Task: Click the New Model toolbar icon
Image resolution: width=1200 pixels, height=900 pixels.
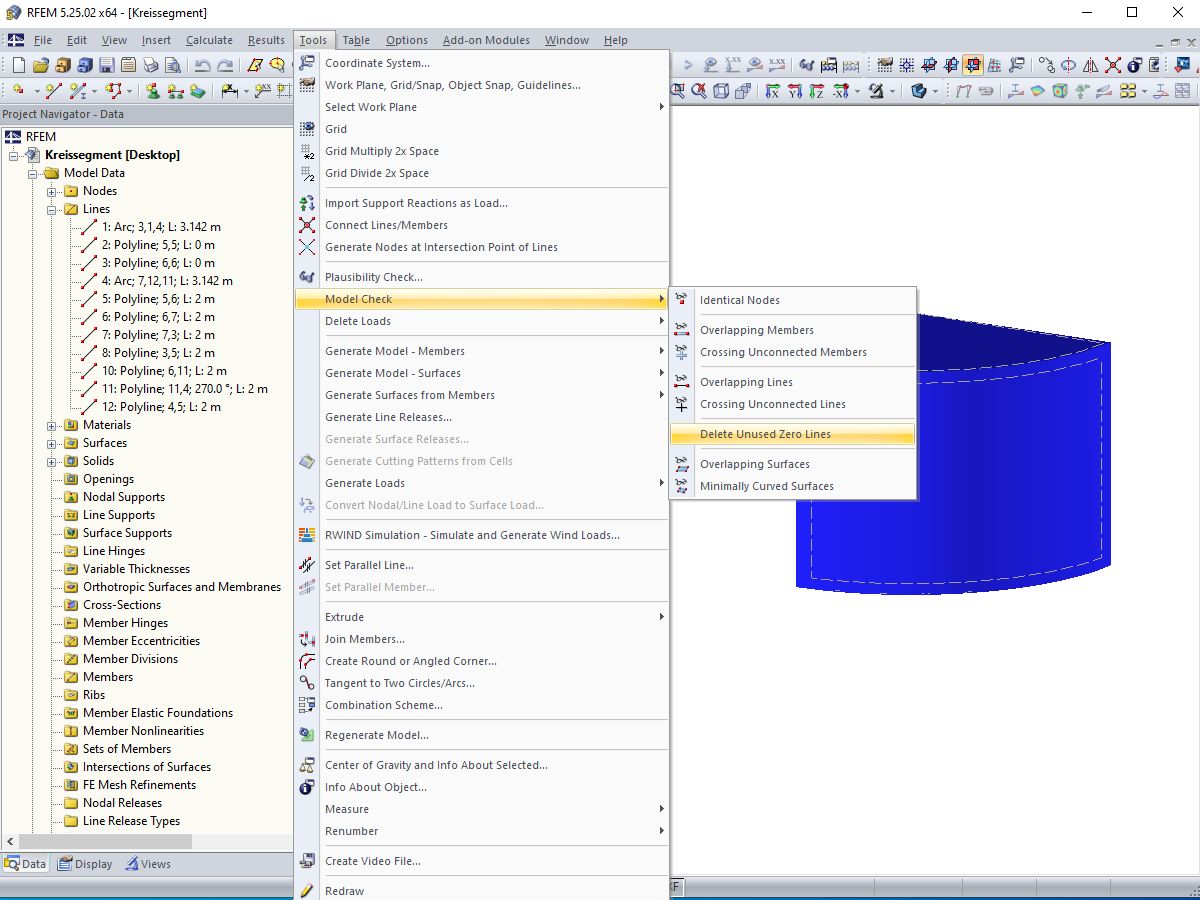Action: 19,65
